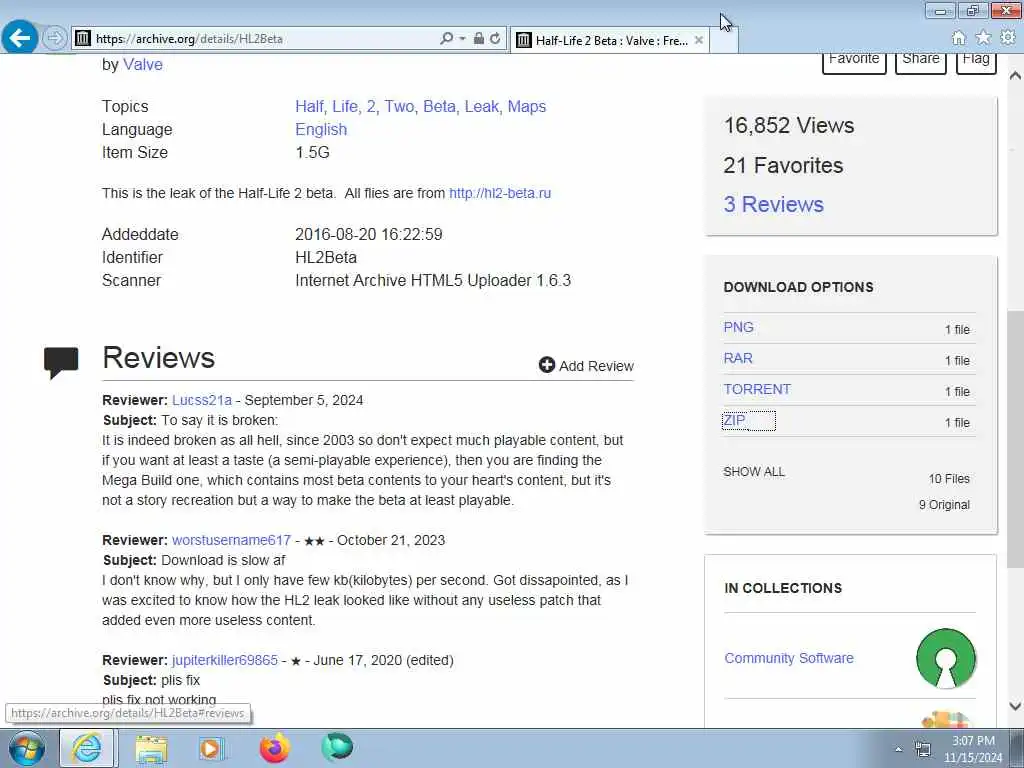This screenshot has width=1024, height=768.
Task: Click the '16,852 Views' text
Action: 789,125
